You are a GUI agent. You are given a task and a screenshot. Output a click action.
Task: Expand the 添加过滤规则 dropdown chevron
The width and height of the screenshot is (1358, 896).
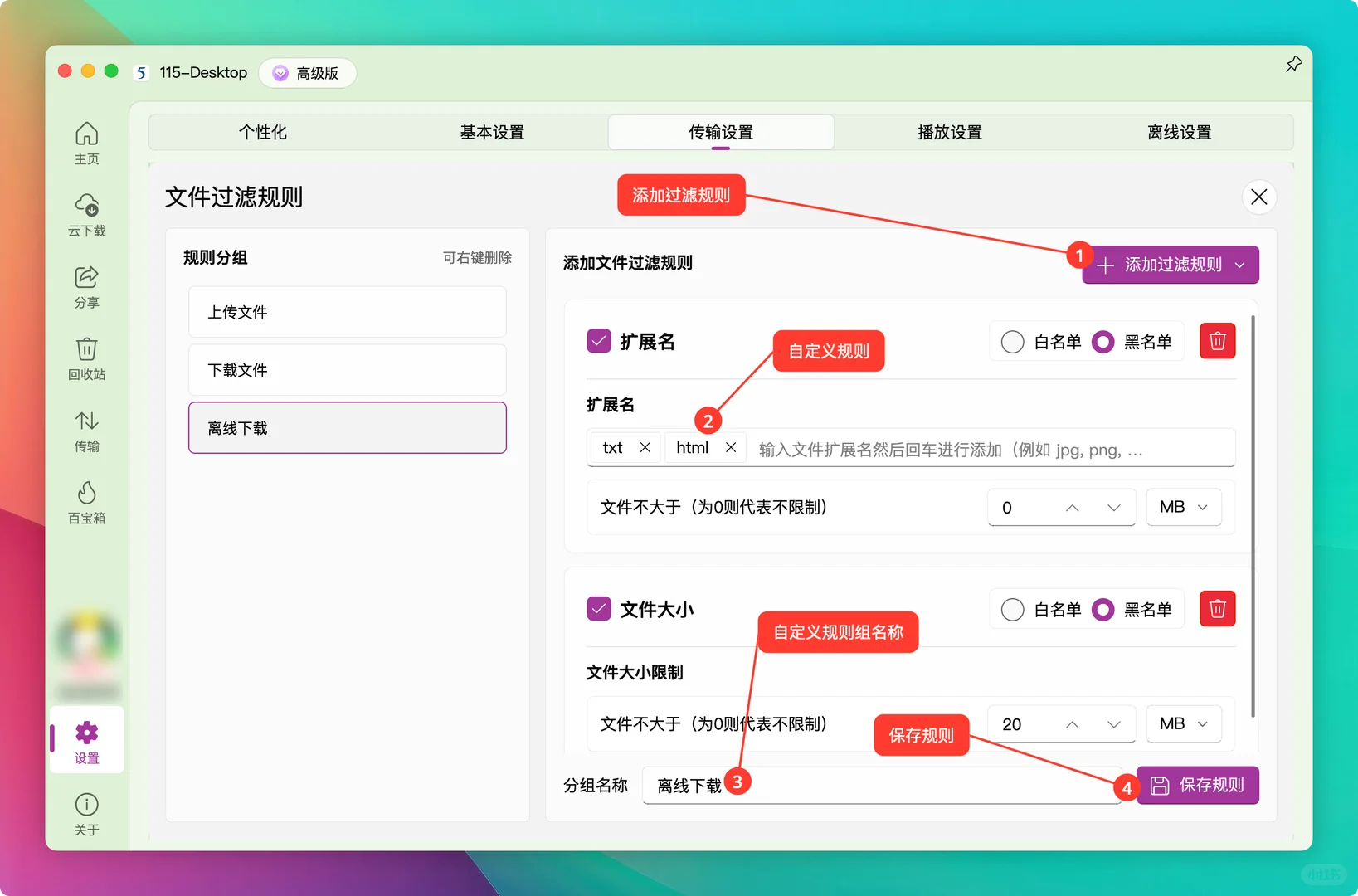click(1240, 265)
